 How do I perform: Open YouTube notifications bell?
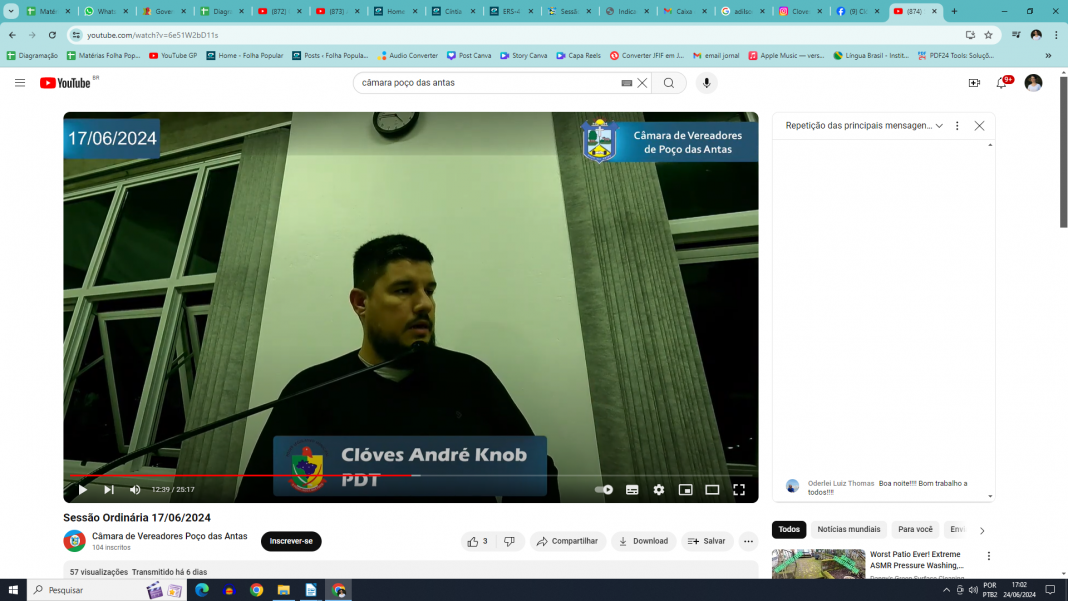point(1001,83)
